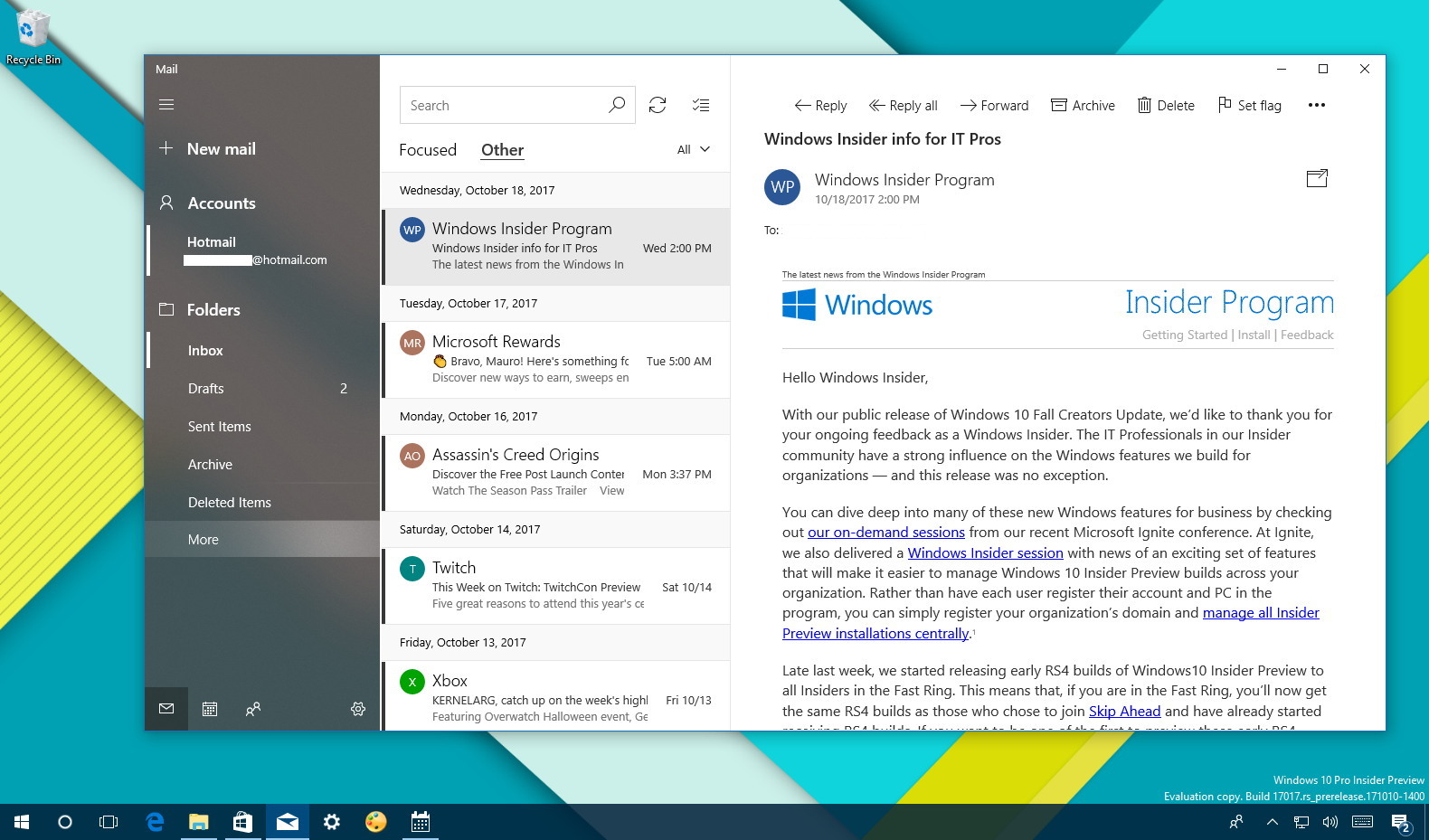Show More folders

coord(262,540)
